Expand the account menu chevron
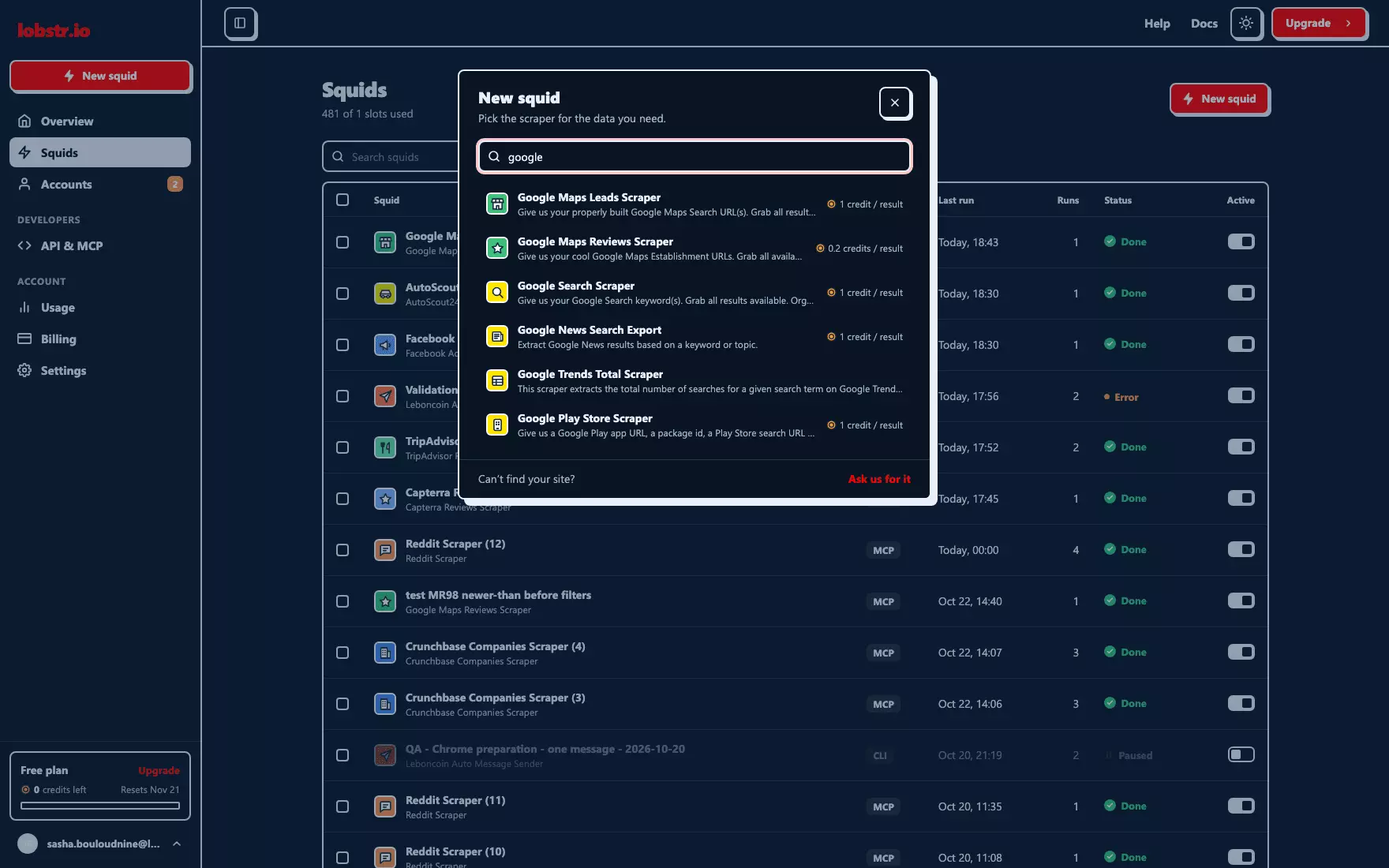 [177, 844]
